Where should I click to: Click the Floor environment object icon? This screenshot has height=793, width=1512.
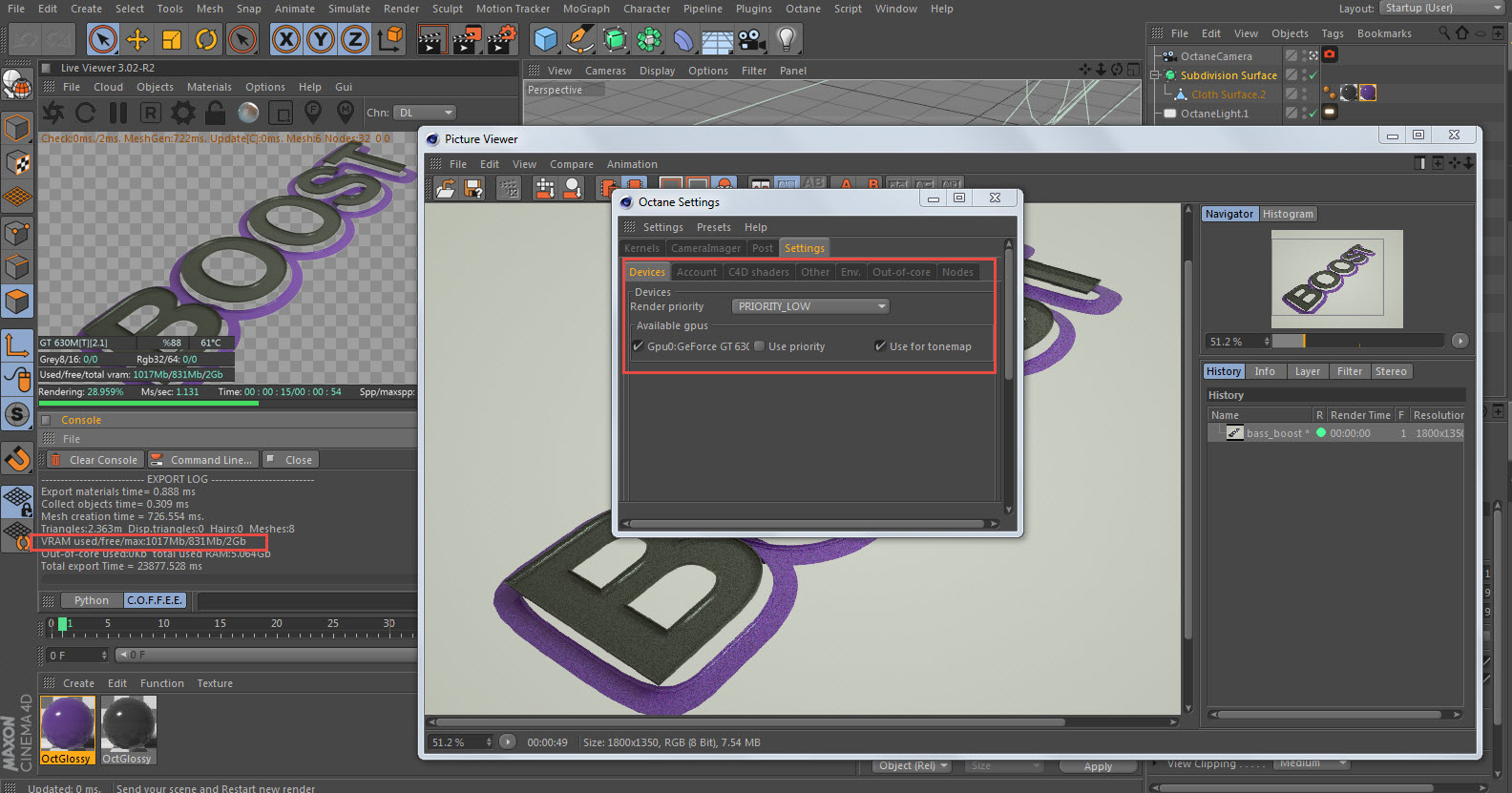(x=718, y=39)
